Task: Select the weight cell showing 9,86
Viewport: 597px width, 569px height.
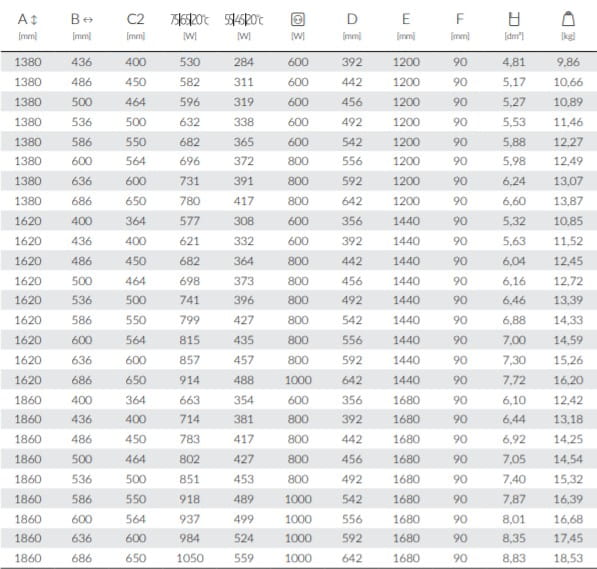Action: click(568, 62)
